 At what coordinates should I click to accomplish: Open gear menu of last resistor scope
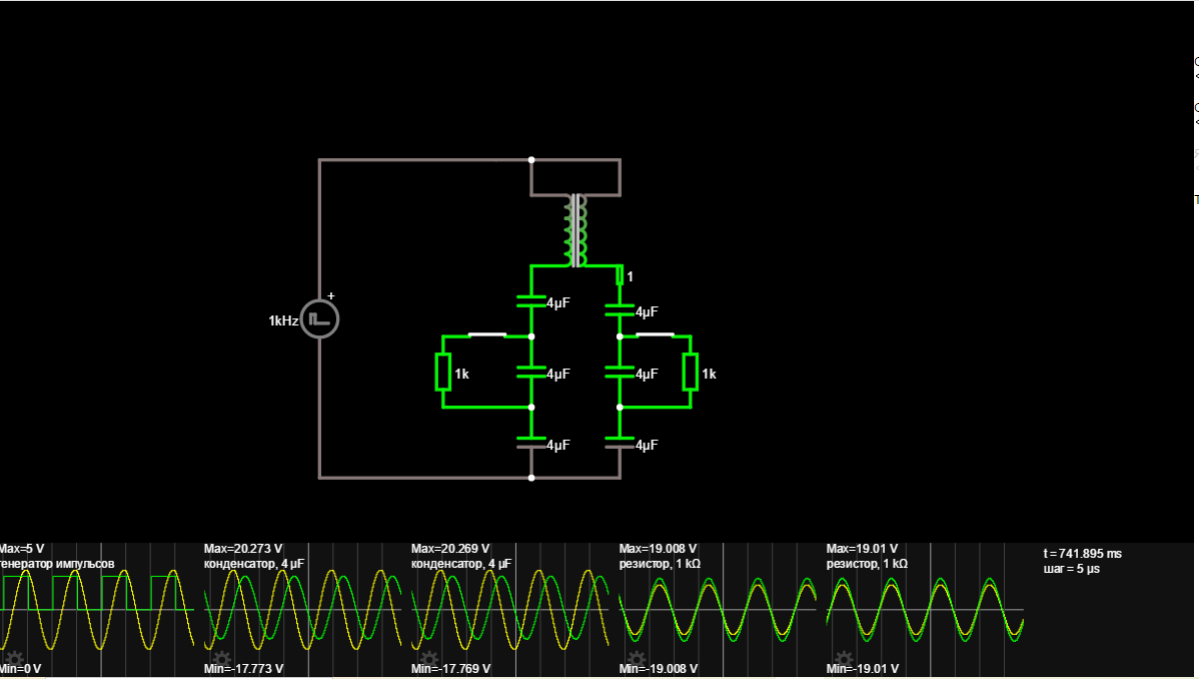[x=844, y=659]
